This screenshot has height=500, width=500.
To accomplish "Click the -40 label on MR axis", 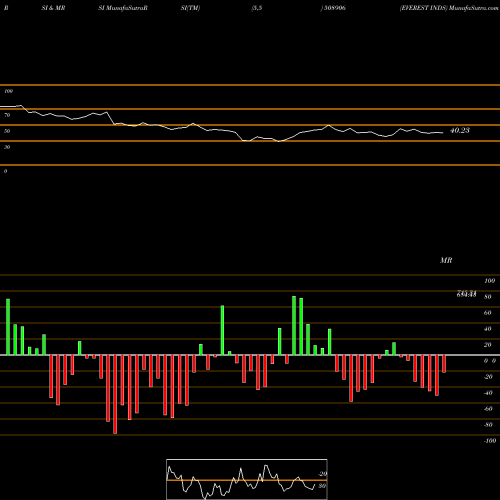I will tap(488, 393).
